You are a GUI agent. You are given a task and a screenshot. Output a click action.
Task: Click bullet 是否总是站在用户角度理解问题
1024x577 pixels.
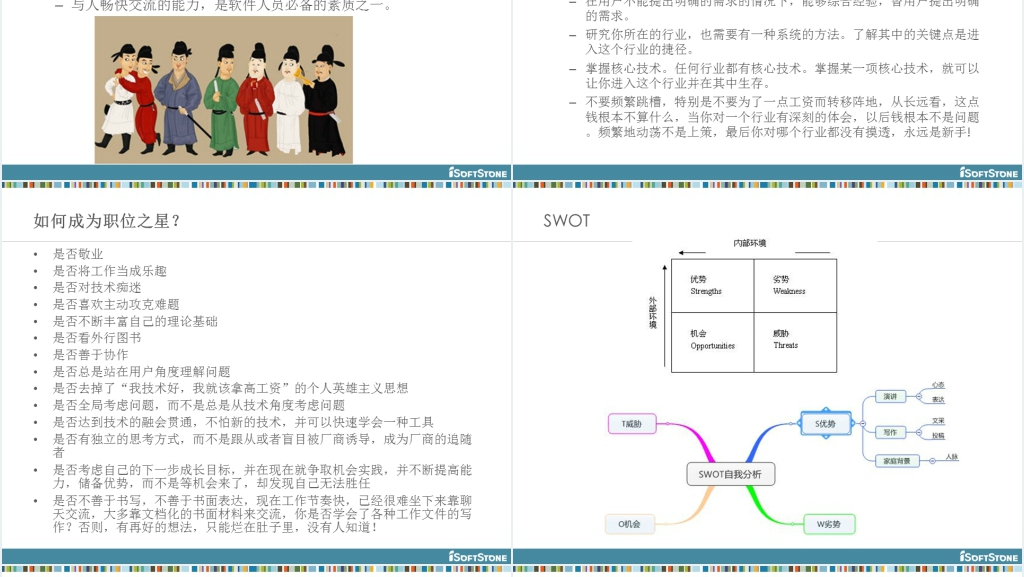142,371
